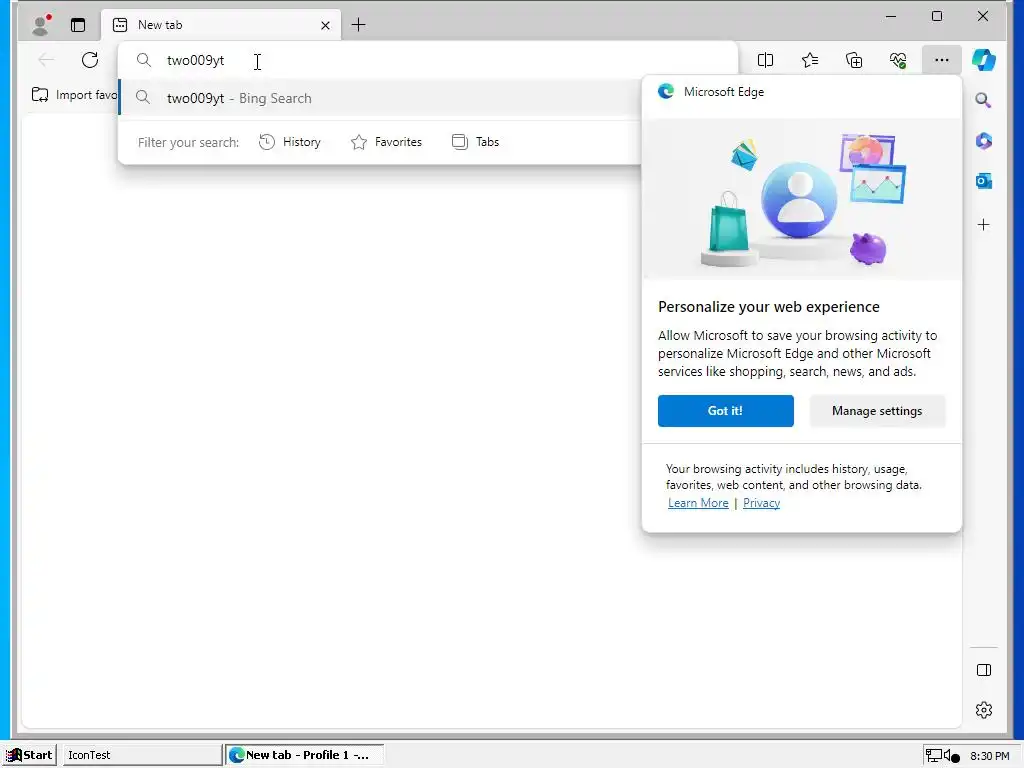Close the New tab tab
Image resolution: width=1024 pixels, height=768 pixels.
coord(325,25)
